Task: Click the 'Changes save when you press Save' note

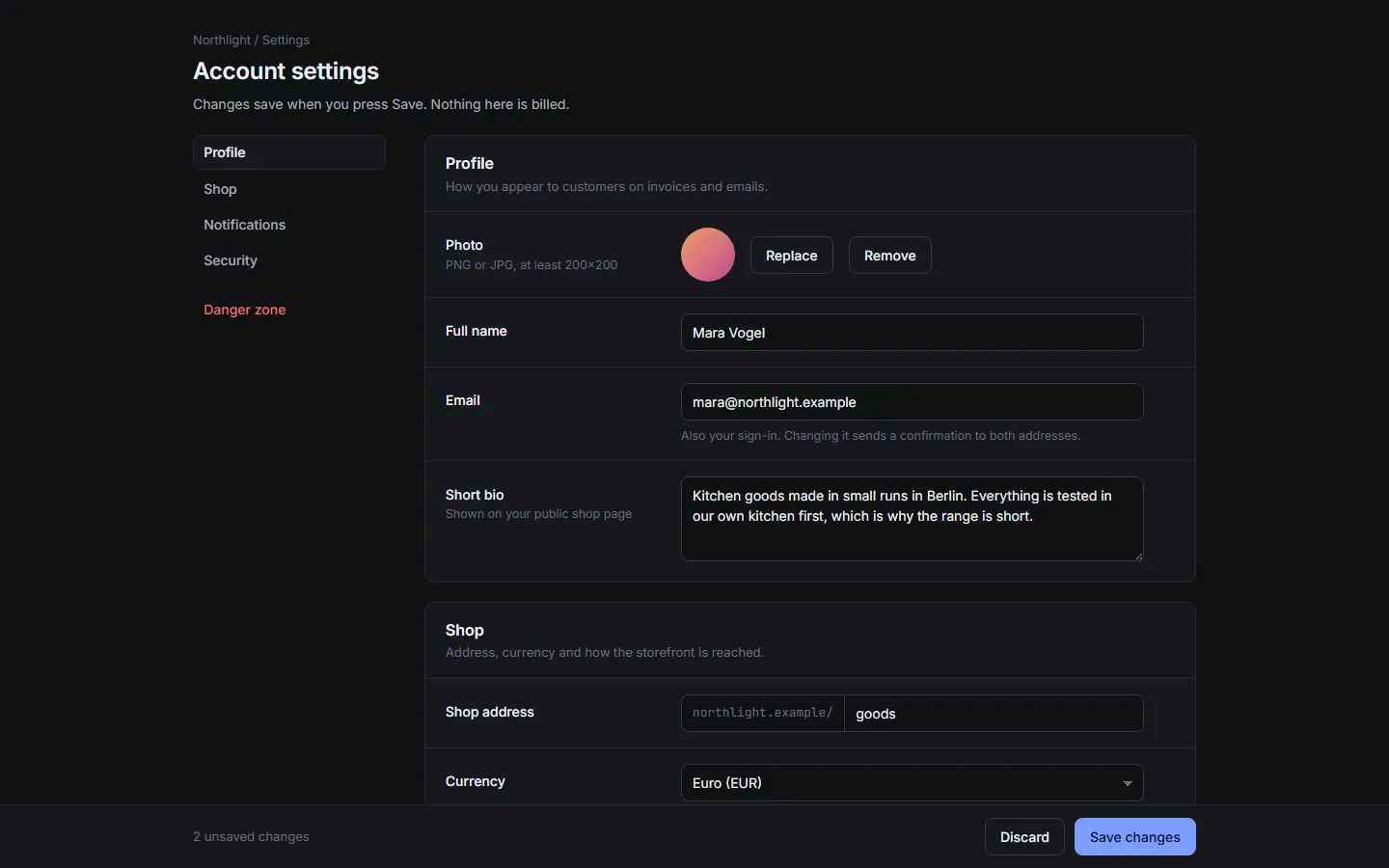Action: click(381, 104)
